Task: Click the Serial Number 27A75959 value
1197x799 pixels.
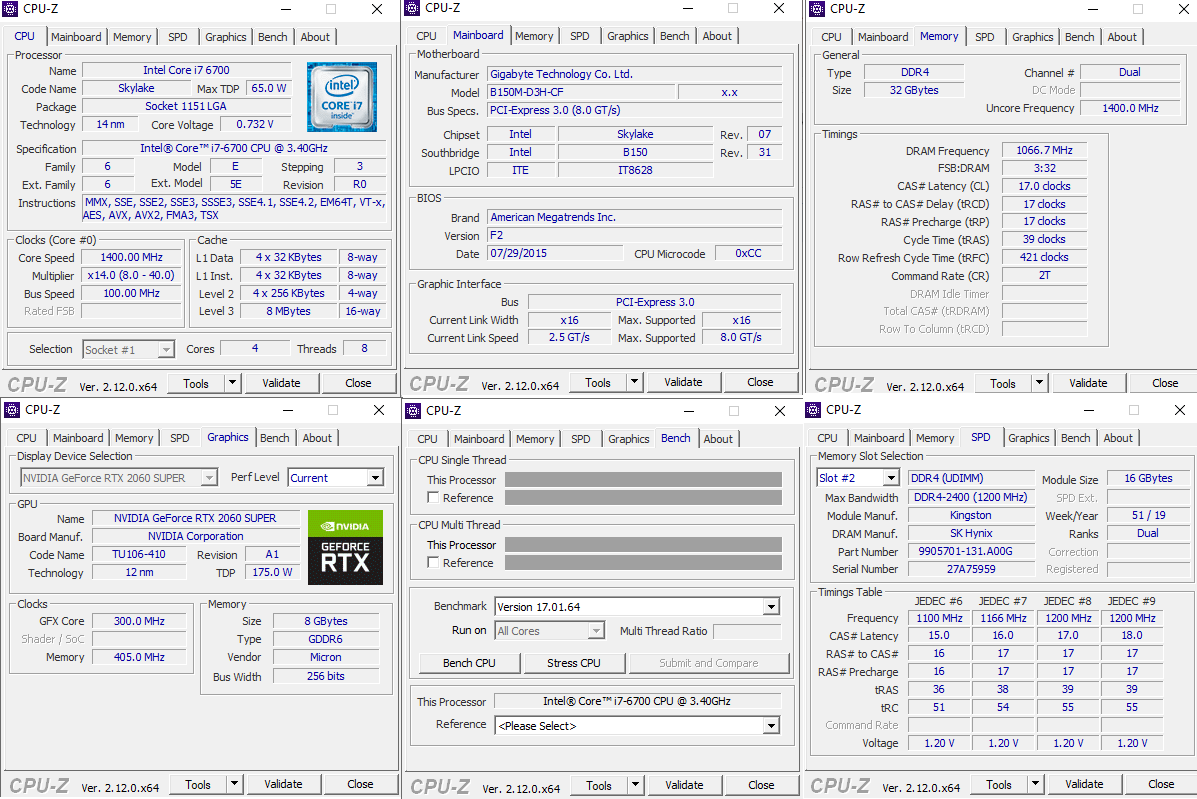Action: [970, 569]
